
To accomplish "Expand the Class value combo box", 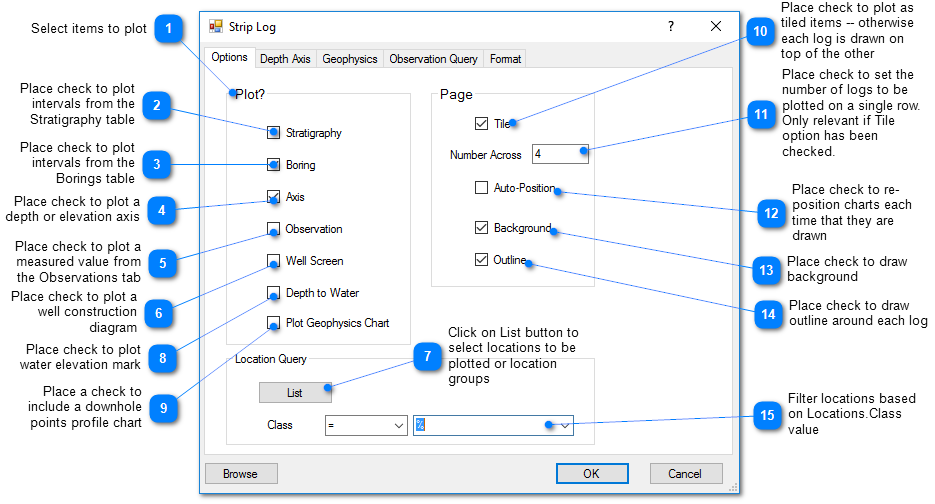I will [565, 425].
